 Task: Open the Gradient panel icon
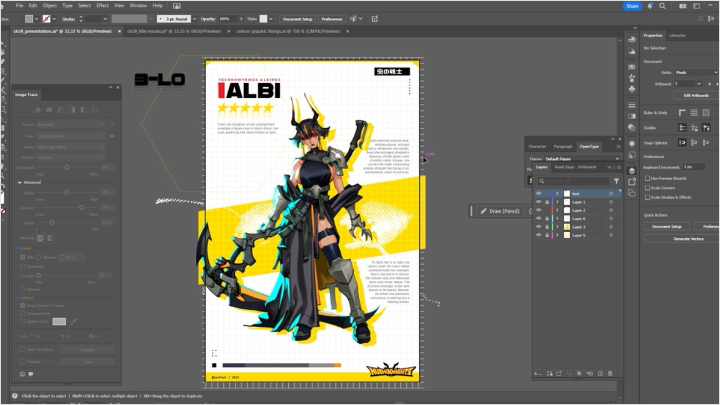click(632, 116)
